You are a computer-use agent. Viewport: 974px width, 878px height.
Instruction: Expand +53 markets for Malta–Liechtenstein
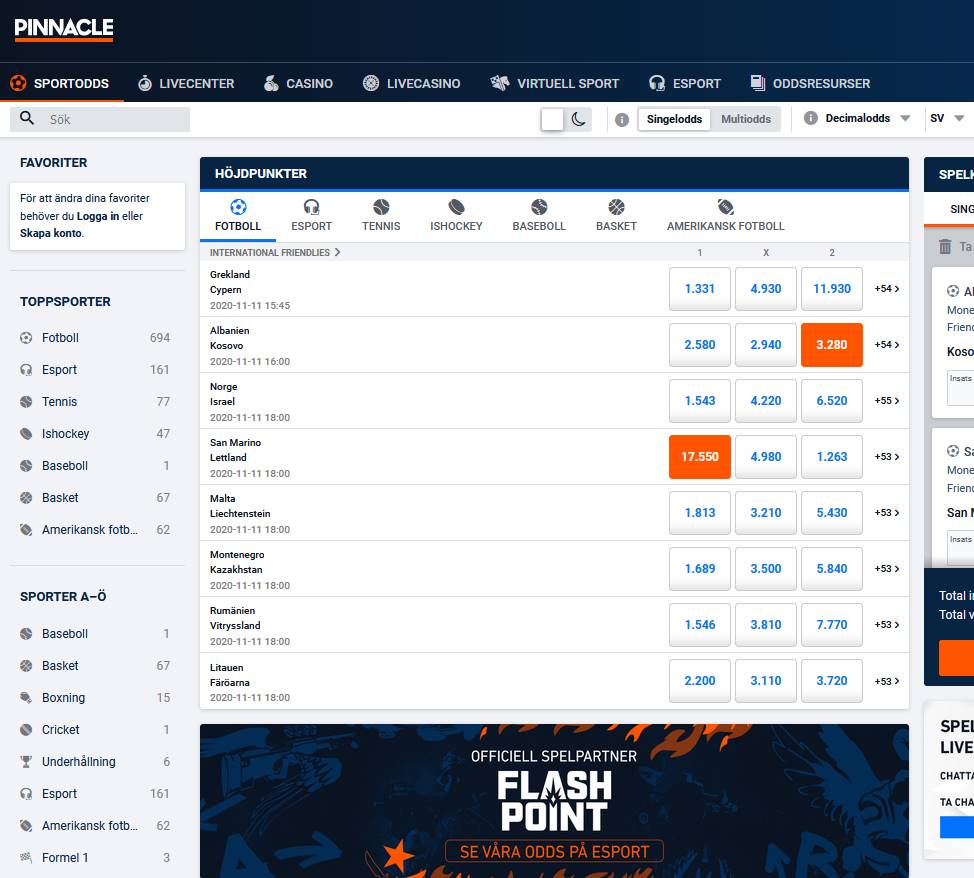point(886,513)
